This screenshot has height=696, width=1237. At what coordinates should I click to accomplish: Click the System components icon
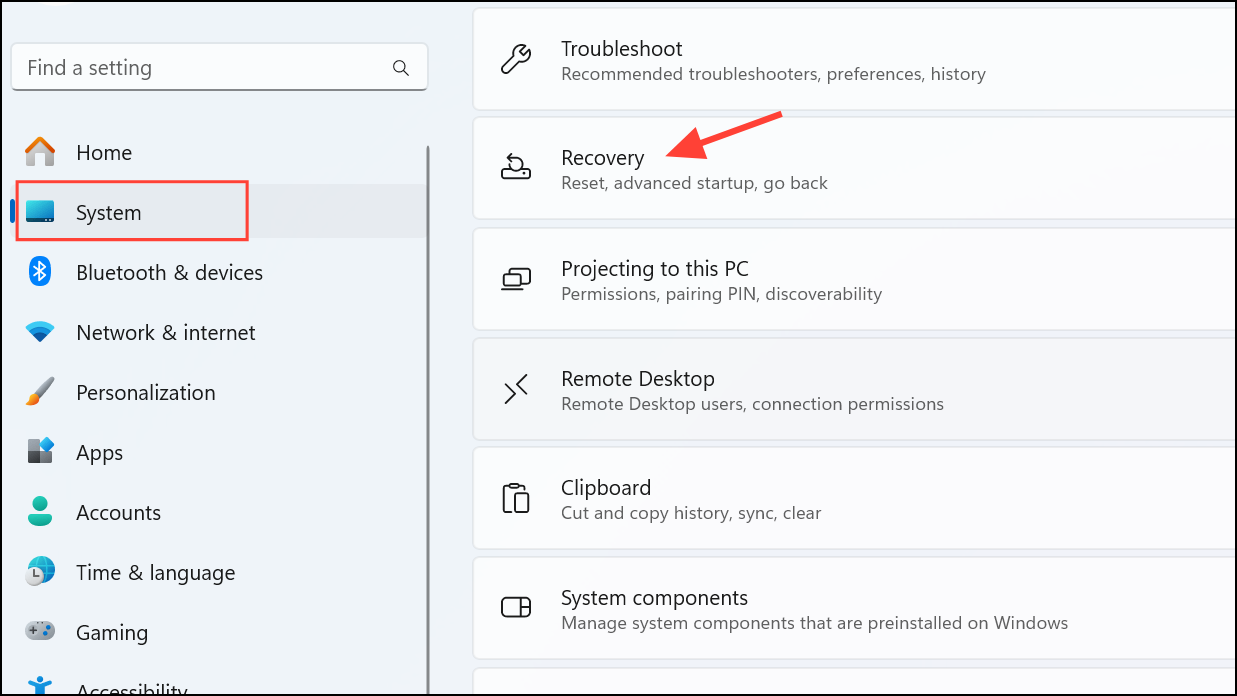click(514, 607)
